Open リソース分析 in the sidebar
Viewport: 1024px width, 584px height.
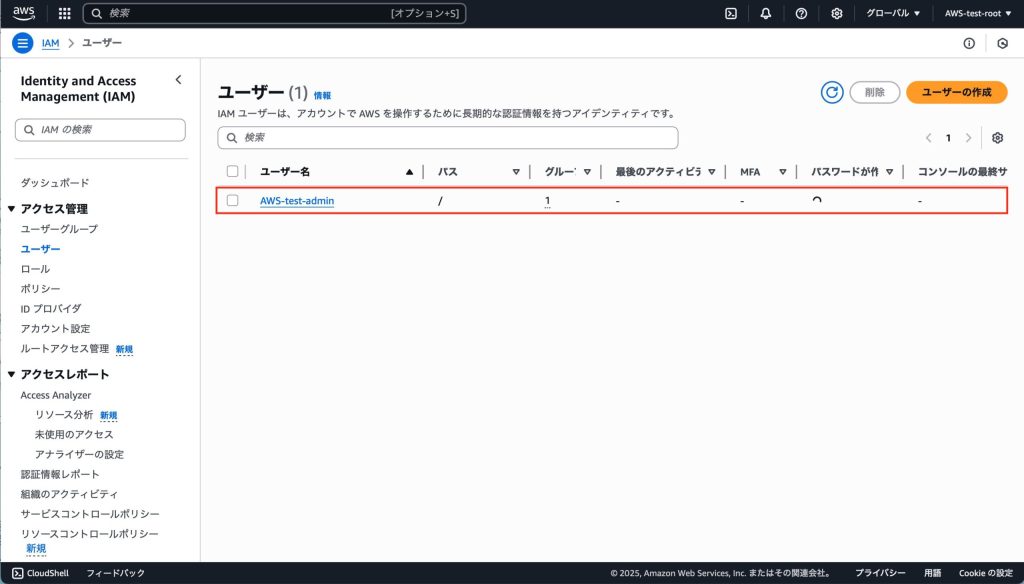pos(64,415)
